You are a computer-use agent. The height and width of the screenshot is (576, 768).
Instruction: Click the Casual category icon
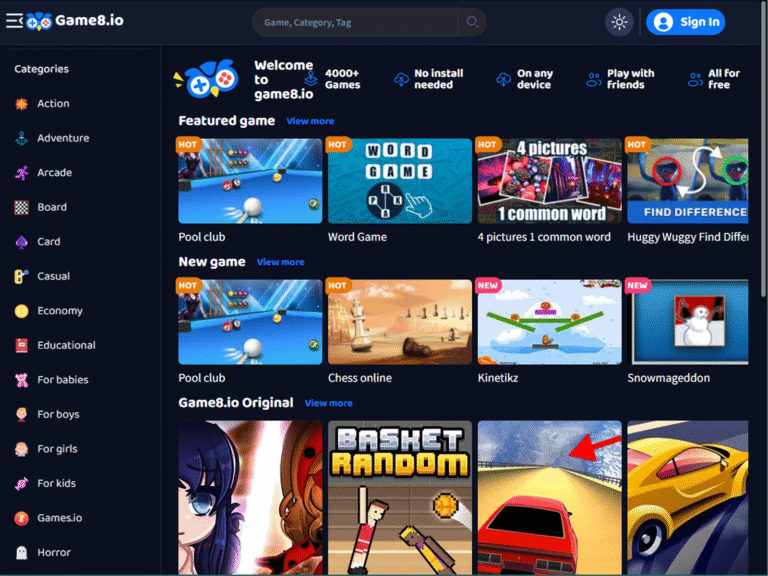tap(22, 276)
